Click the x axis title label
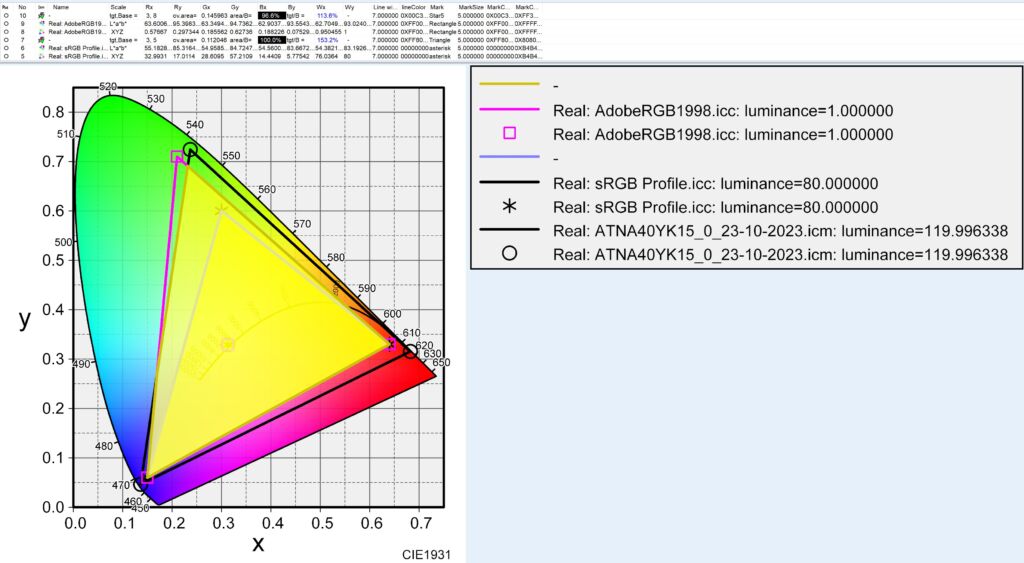 (258, 543)
